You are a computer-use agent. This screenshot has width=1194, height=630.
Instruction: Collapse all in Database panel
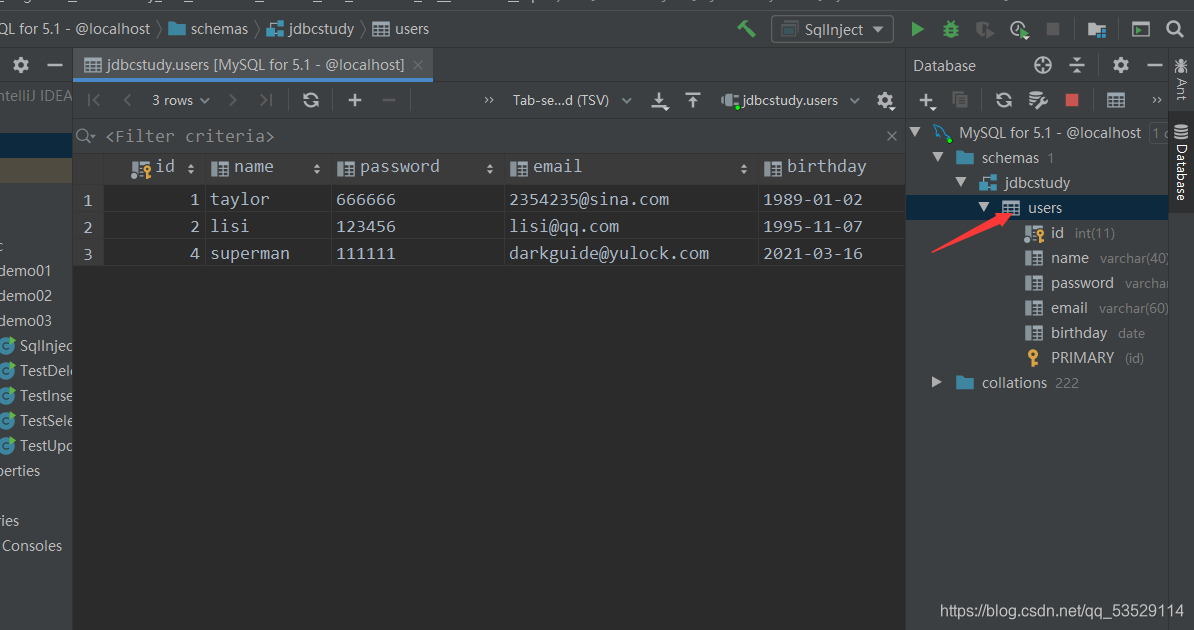coord(1077,66)
